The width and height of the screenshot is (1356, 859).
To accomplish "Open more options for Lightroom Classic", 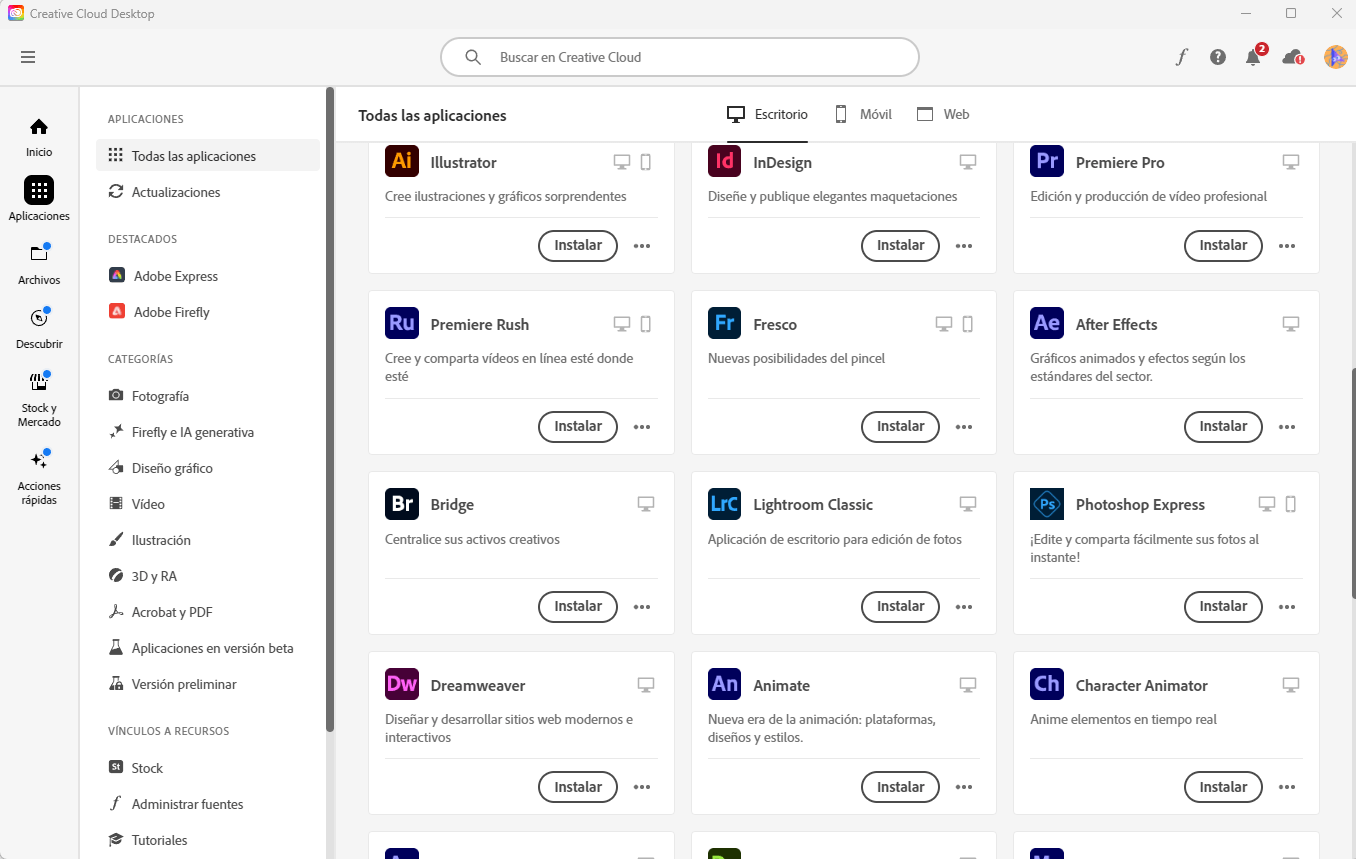I will [964, 607].
